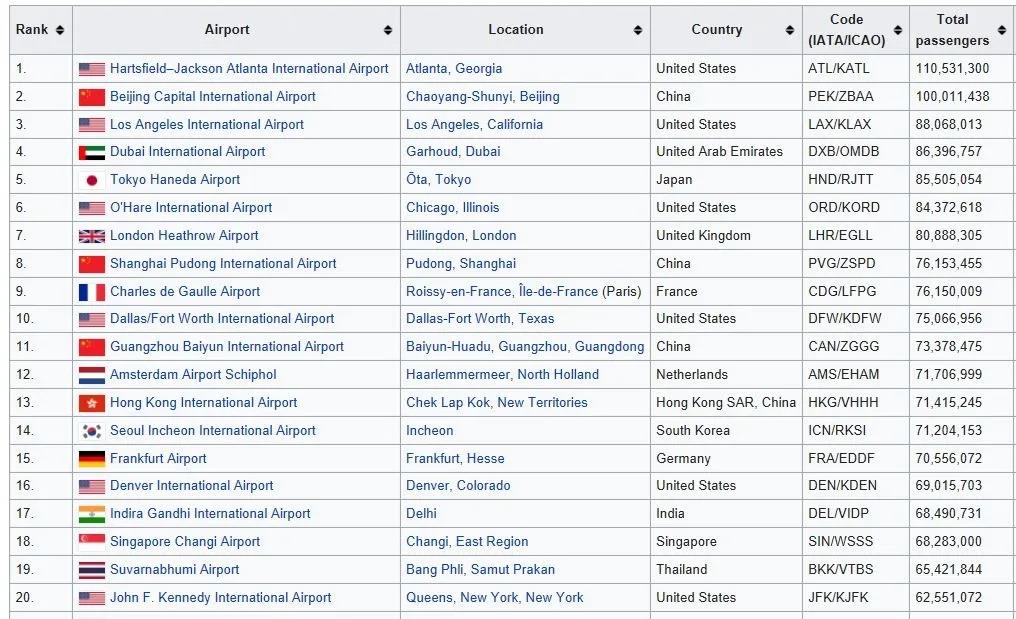
Task: Sort by Airport column arrows
Action: tap(388, 30)
